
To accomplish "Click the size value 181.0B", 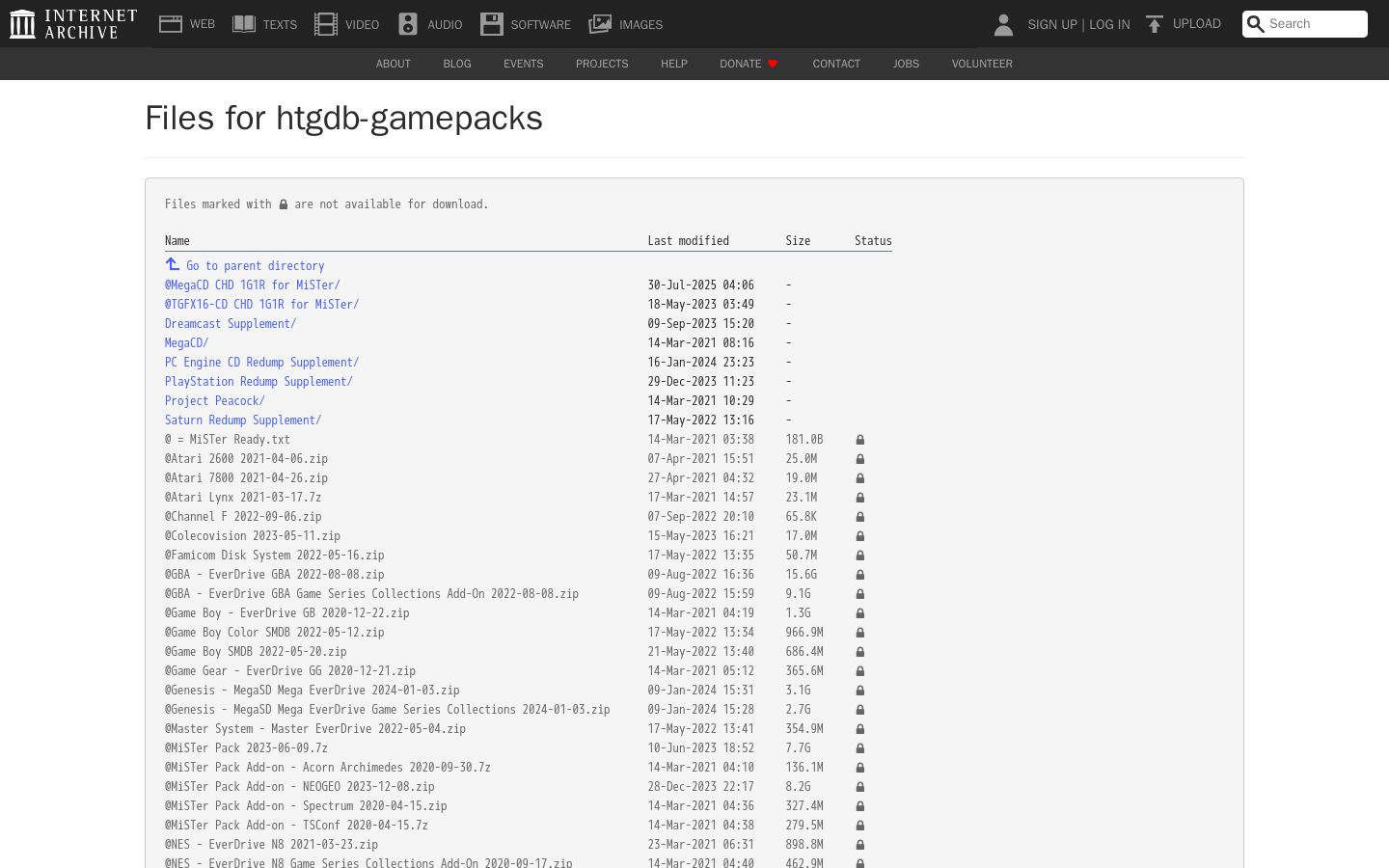I will 804,440.
